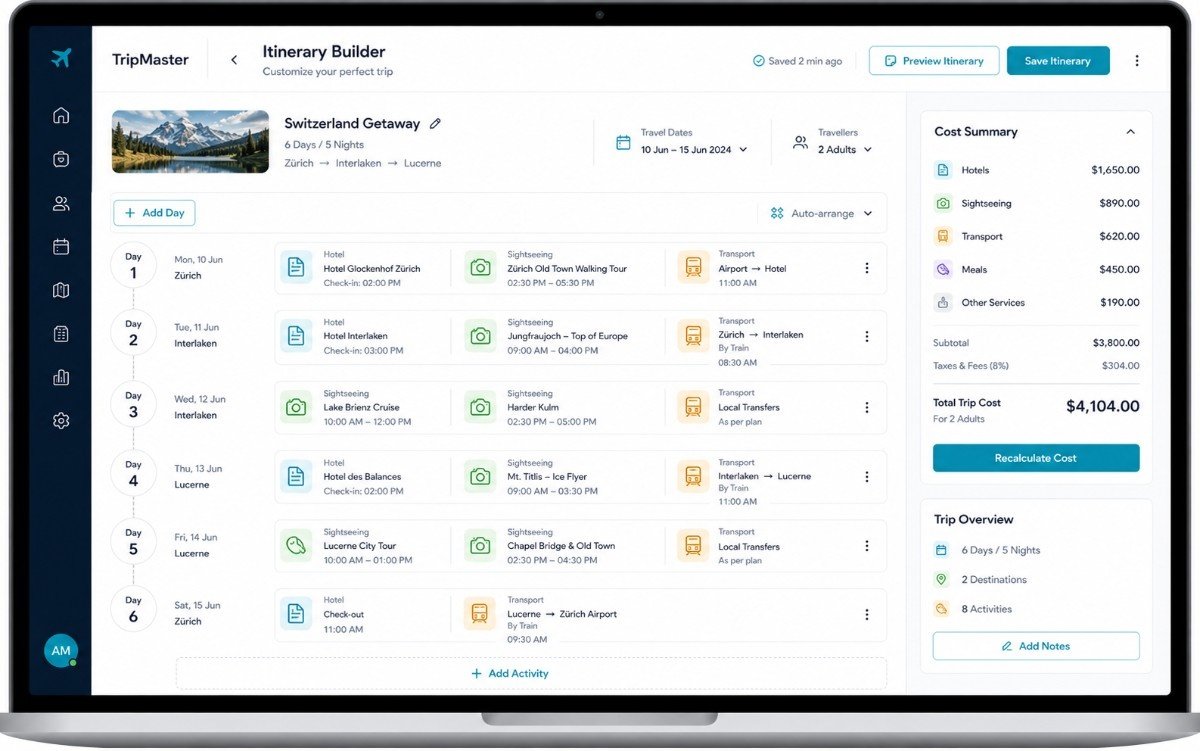The image size is (1200, 751).
Task: Open Day 2 row options menu
Action: pos(867,337)
